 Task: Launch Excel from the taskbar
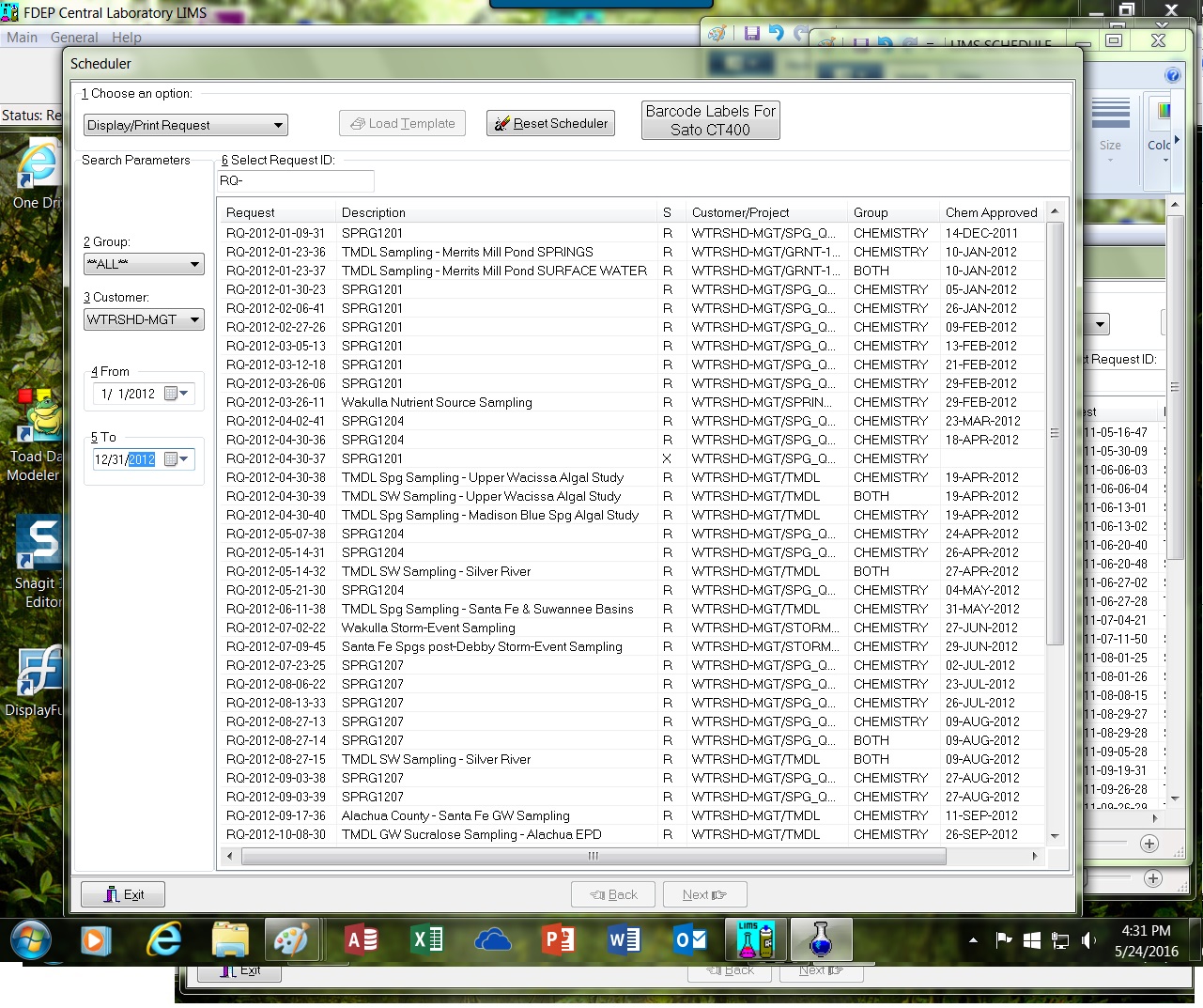click(x=427, y=939)
